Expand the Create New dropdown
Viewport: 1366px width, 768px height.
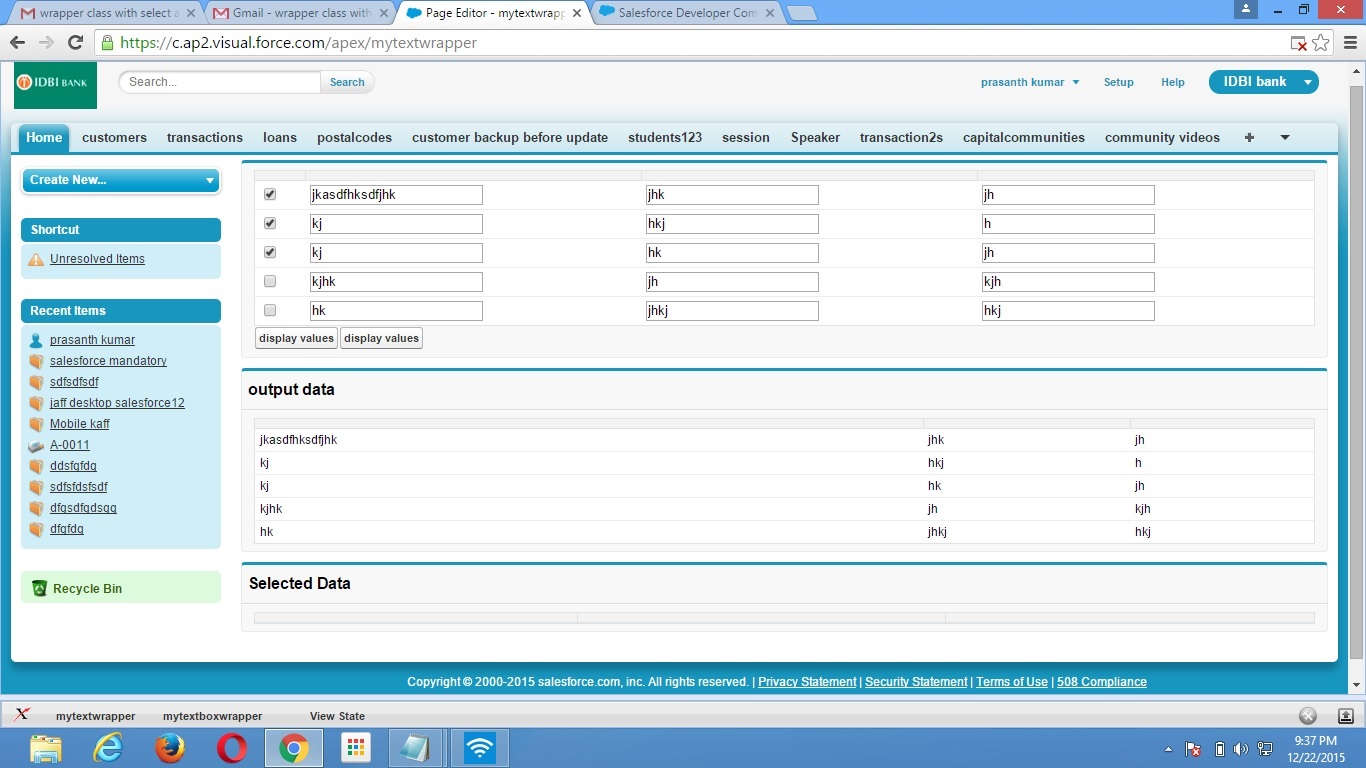120,180
